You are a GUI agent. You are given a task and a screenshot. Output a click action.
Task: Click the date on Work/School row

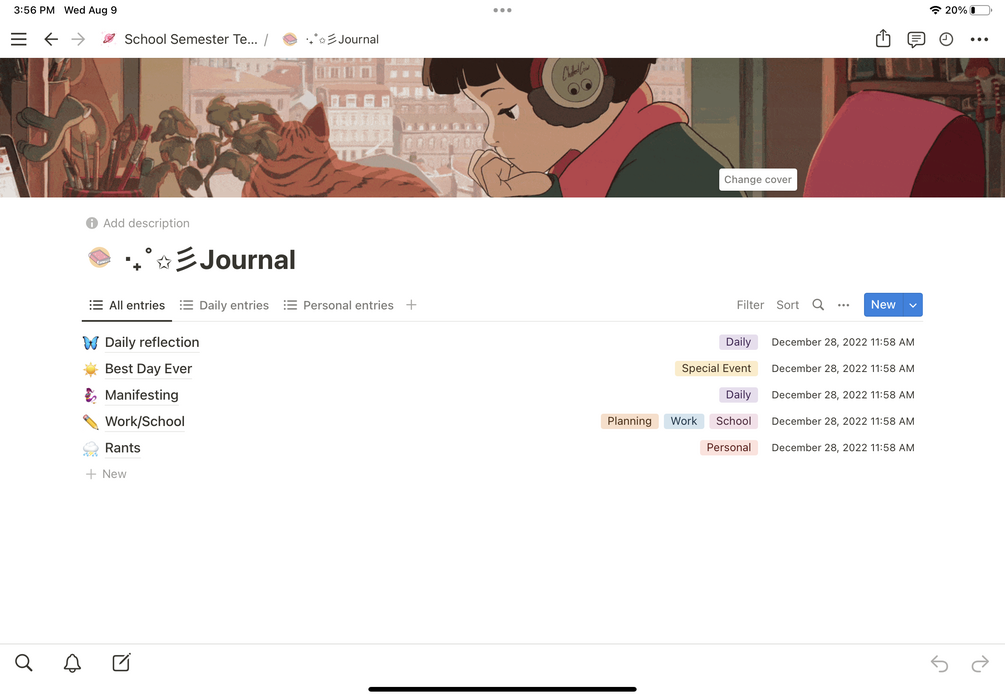843,421
